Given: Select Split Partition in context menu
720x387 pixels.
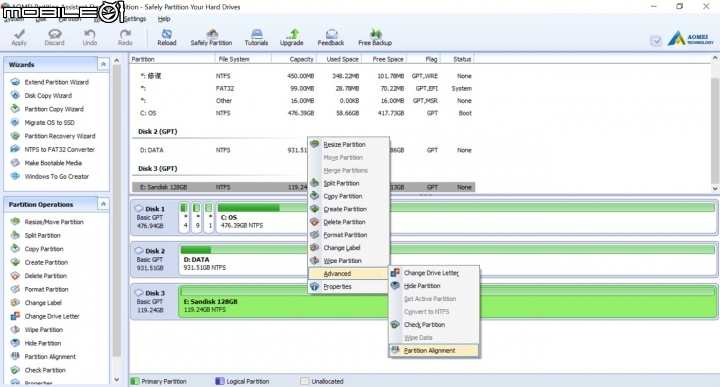Looking at the screenshot, I should click(349, 183).
